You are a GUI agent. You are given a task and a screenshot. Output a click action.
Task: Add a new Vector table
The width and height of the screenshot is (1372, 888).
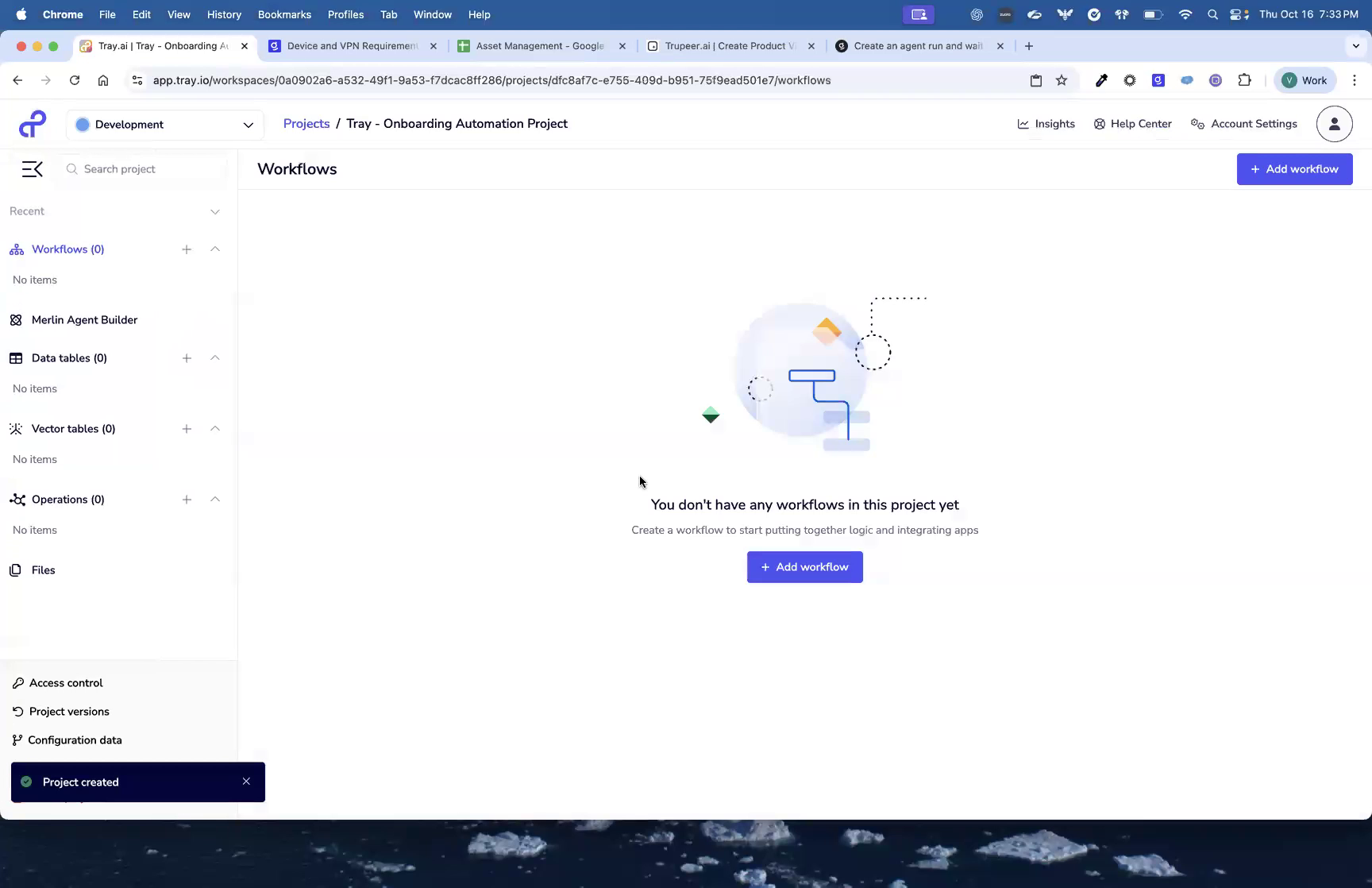pyautogui.click(x=187, y=429)
